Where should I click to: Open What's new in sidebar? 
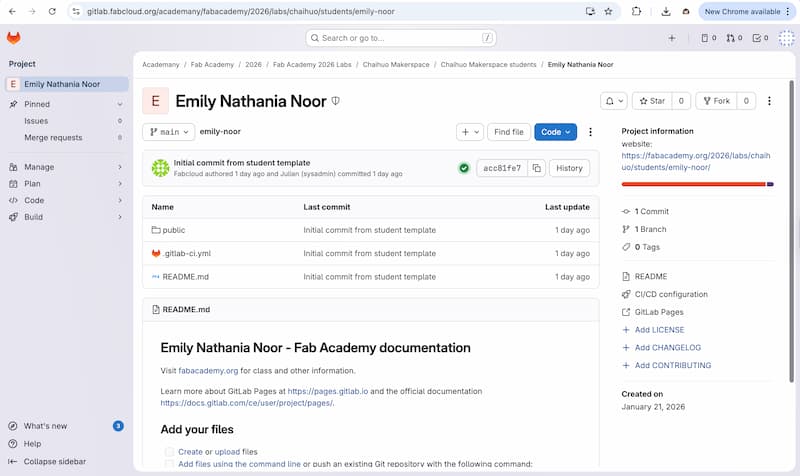click(66, 426)
